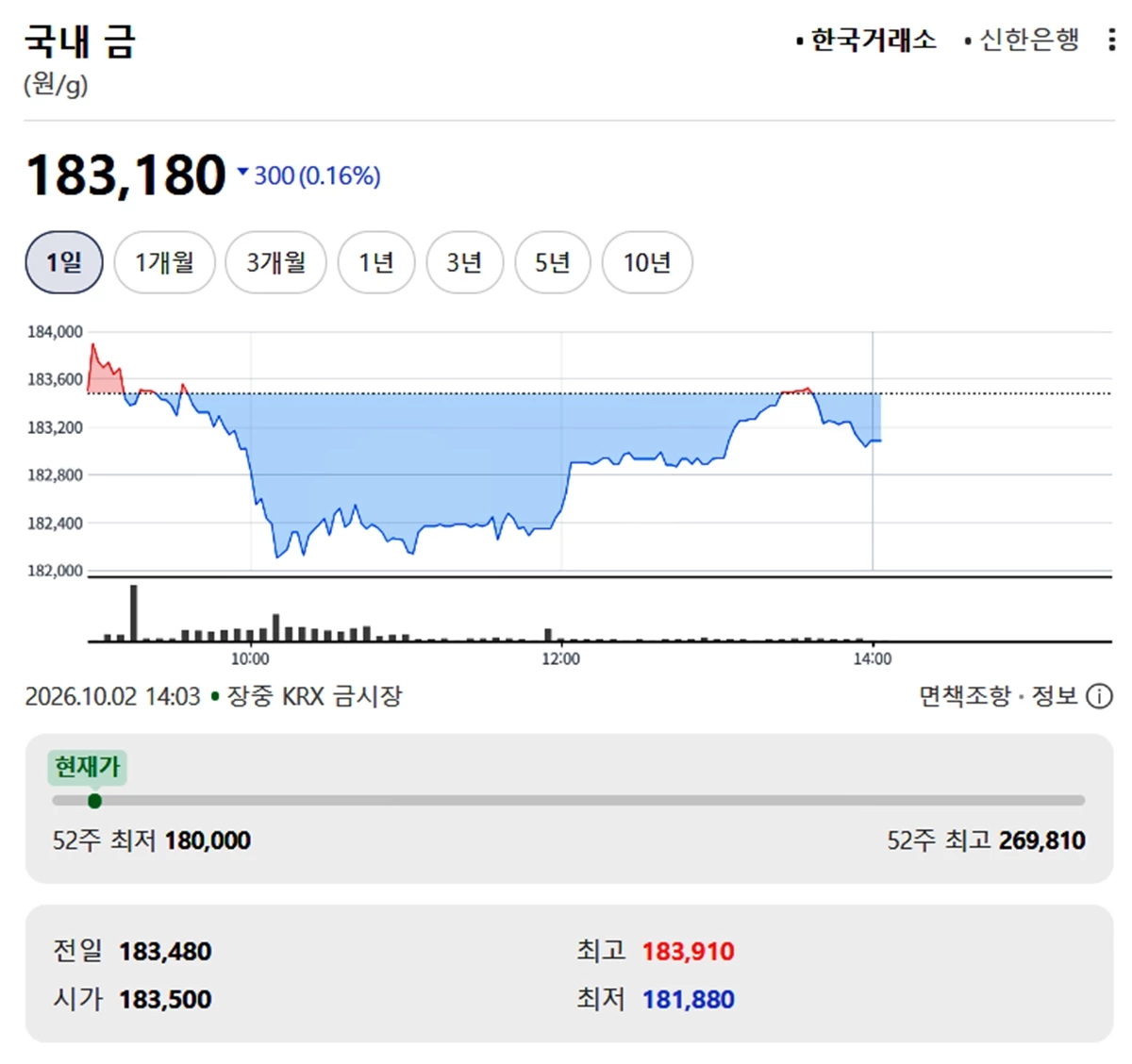Click the timestamp 2026.10.02 14:03
This screenshot has height=1064, width=1132.
tap(112, 696)
